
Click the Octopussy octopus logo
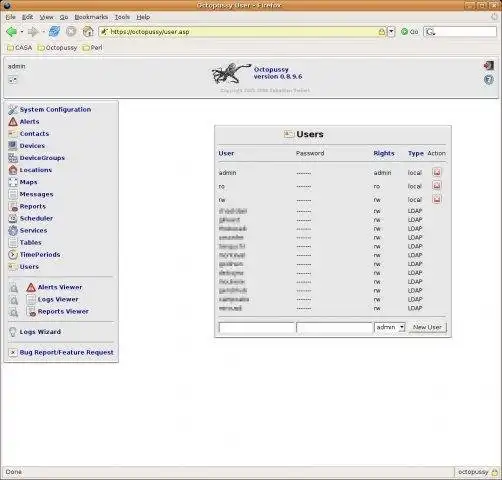click(x=231, y=73)
